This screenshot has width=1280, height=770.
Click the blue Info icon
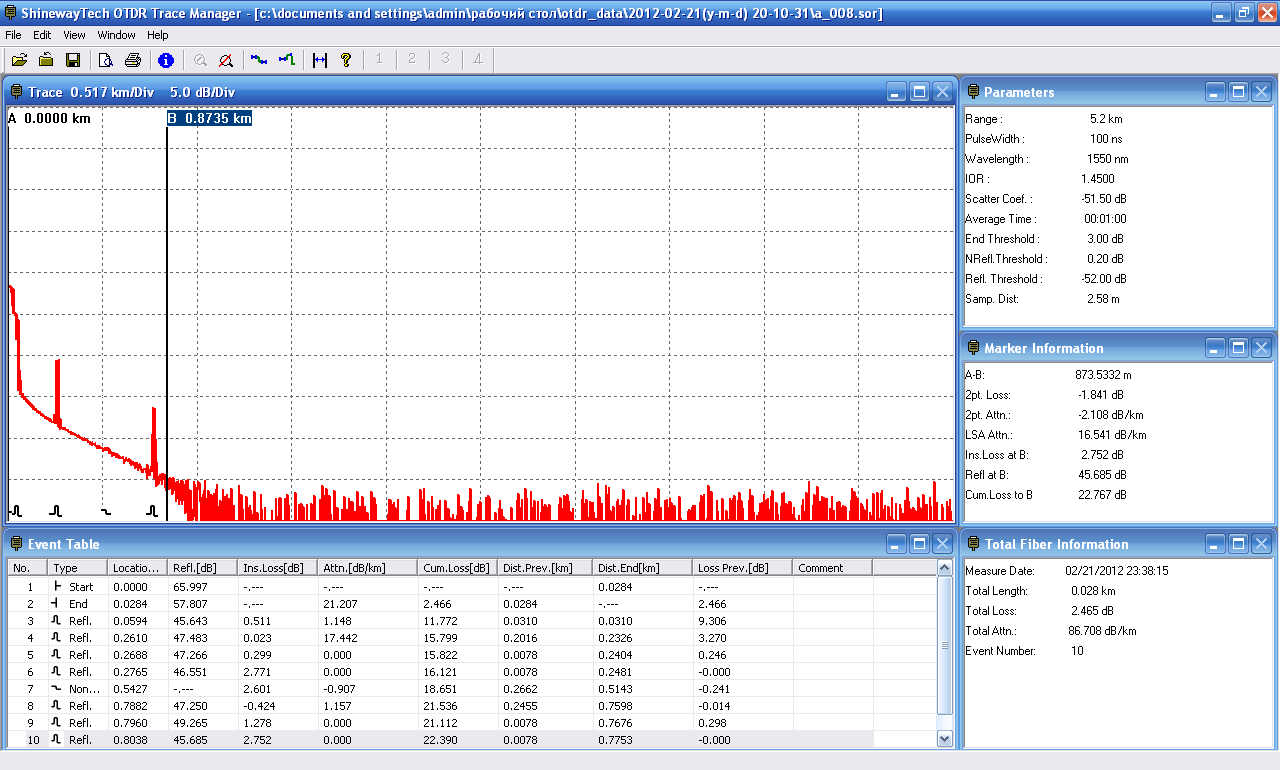[x=166, y=60]
